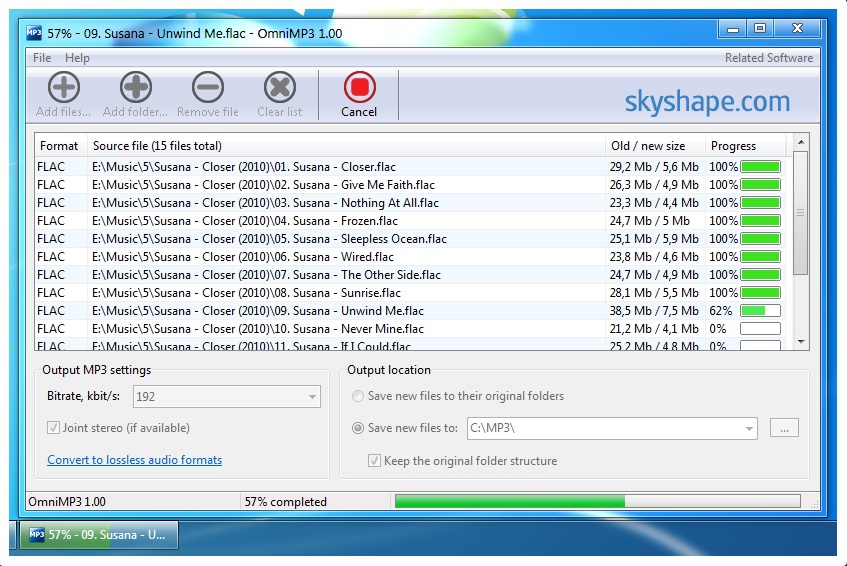This screenshot has height=566, width=847.
Task: Click the OmniMP3 icon in title bar
Action: coord(35,33)
